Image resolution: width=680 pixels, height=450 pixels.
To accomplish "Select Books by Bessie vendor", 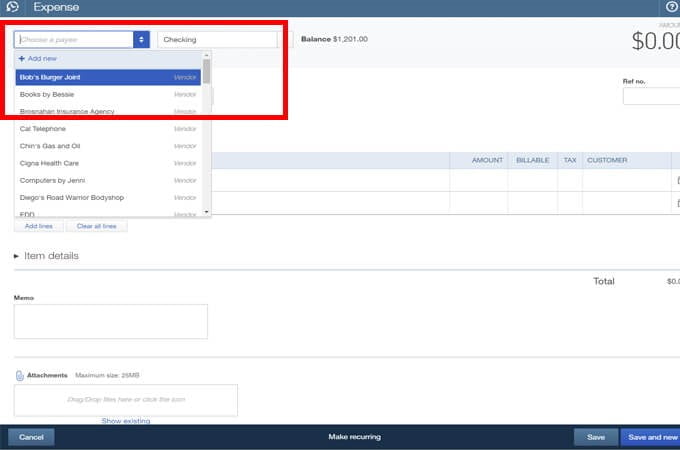I will [108, 95].
